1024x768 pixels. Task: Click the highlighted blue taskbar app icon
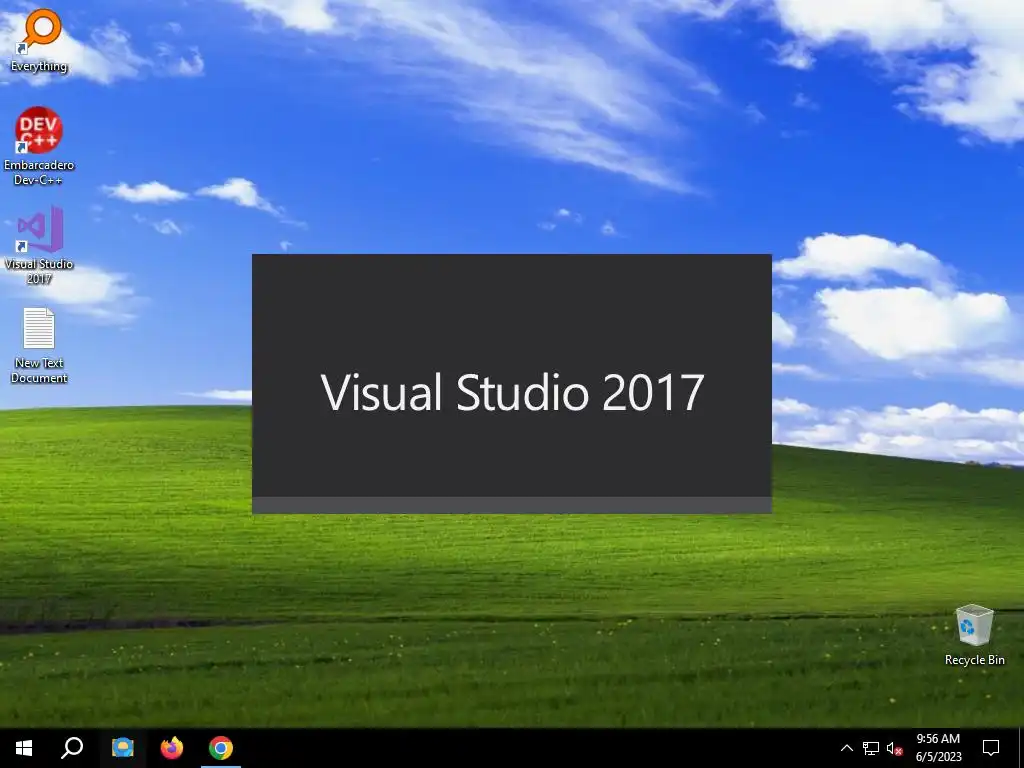click(122, 748)
